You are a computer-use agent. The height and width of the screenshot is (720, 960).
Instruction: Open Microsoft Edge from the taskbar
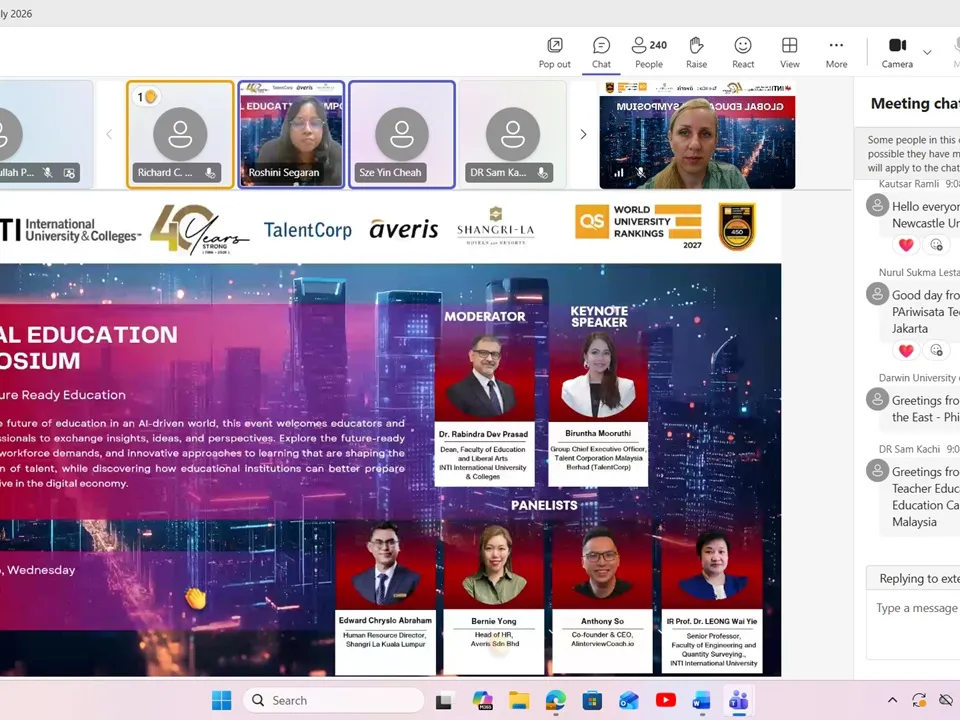pos(555,700)
